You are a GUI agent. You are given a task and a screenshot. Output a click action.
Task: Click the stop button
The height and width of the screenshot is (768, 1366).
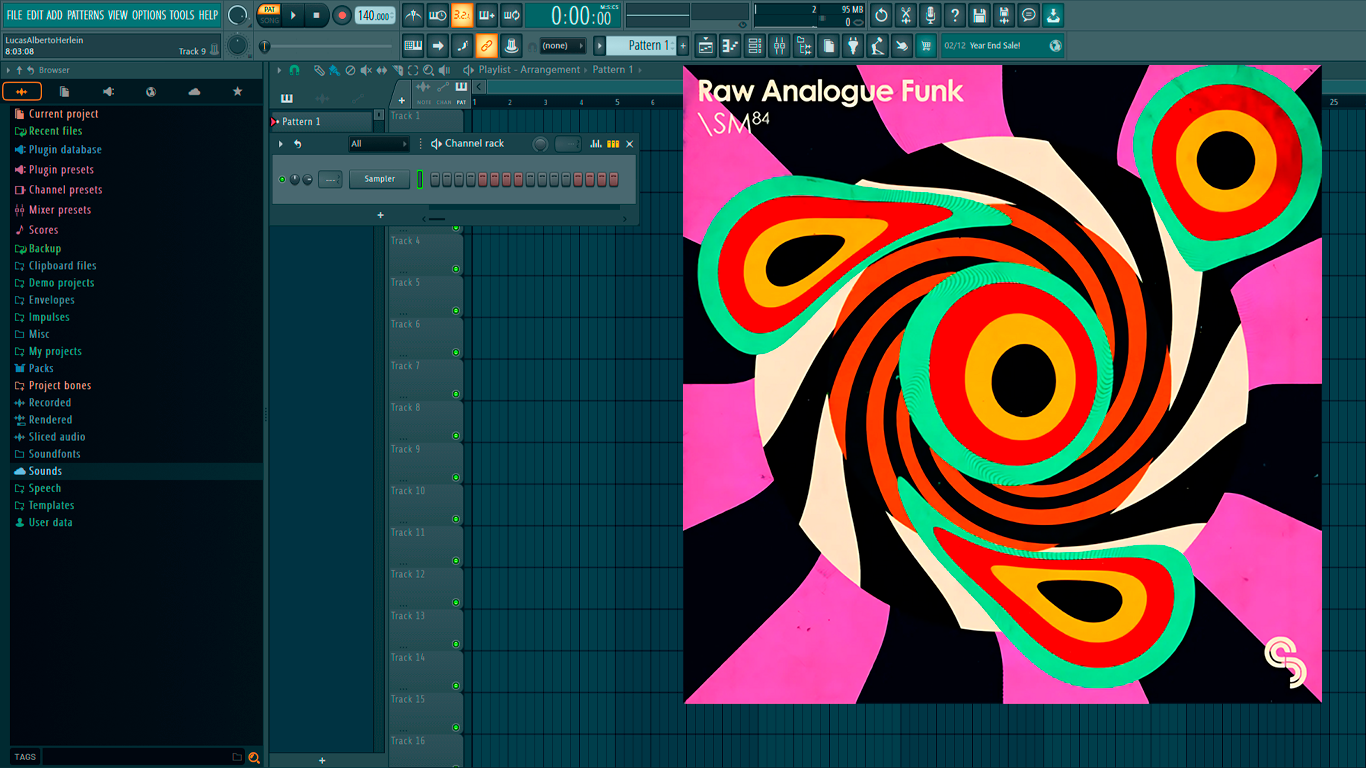[x=317, y=15]
